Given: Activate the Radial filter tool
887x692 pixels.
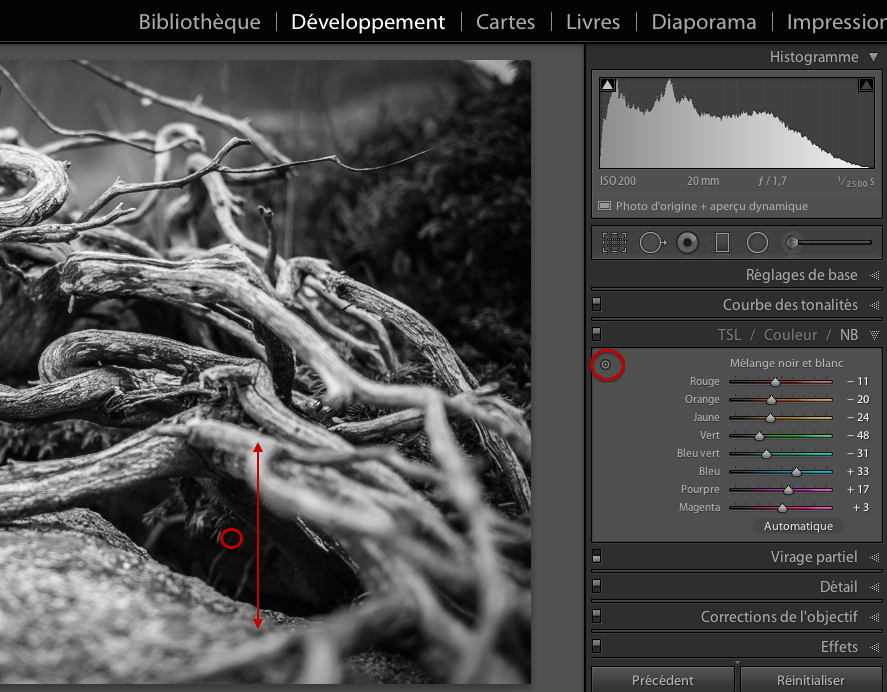Looking at the screenshot, I should 757,241.
